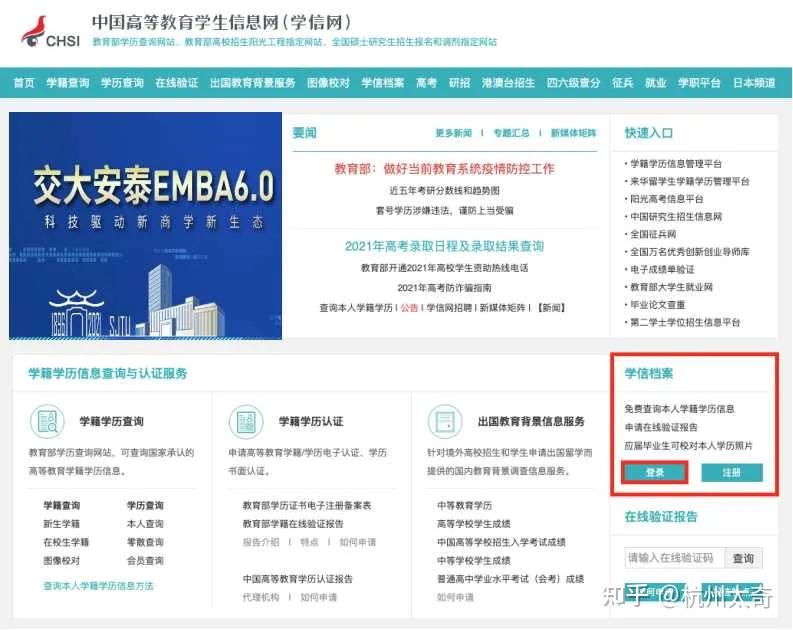Click the 注册 button in 学信档案
The height and width of the screenshot is (630, 793).
pyautogui.click(x=732, y=473)
